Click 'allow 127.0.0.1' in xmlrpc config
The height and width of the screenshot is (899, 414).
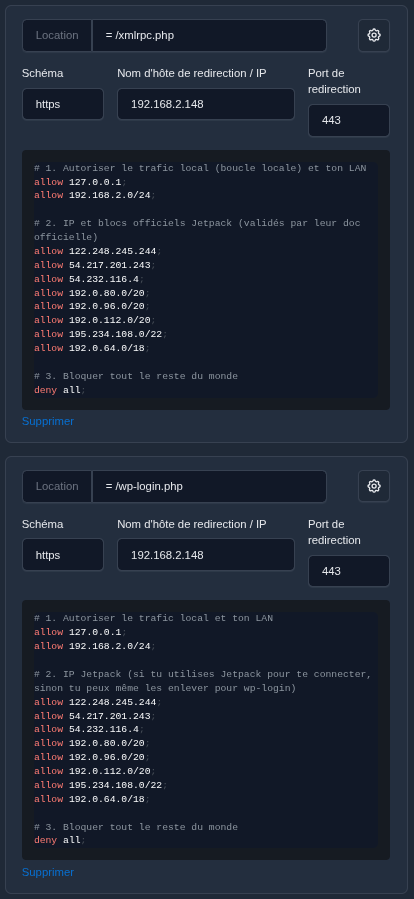tap(80, 182)
